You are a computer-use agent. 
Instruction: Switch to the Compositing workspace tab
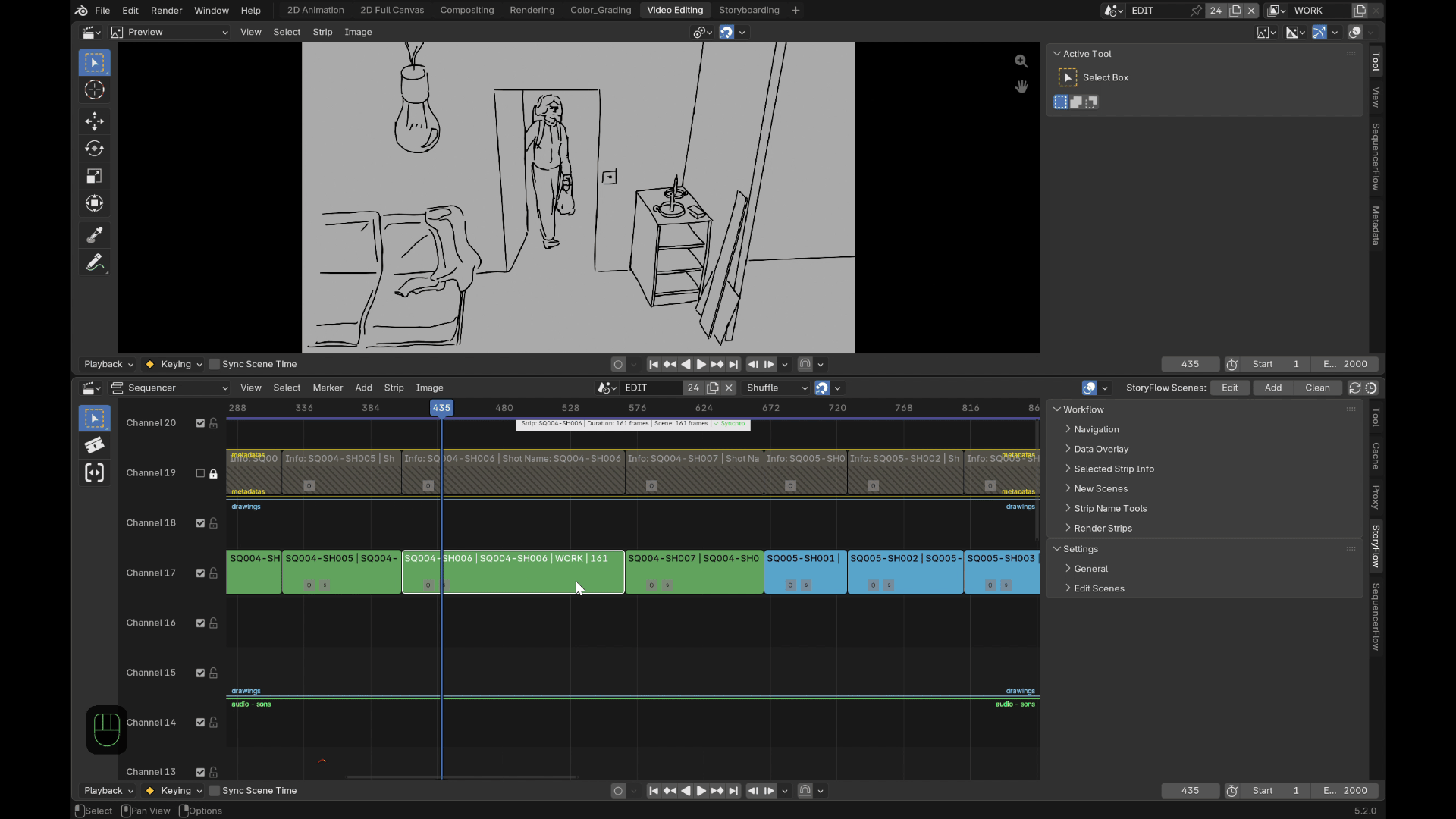click(466, 10)
